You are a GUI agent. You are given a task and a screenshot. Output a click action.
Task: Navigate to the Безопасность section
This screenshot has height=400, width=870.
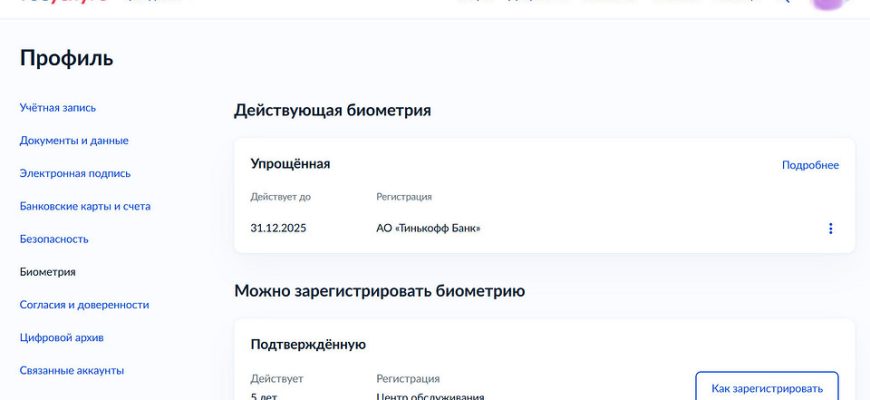pyautogui.click(x=54, y=240)
